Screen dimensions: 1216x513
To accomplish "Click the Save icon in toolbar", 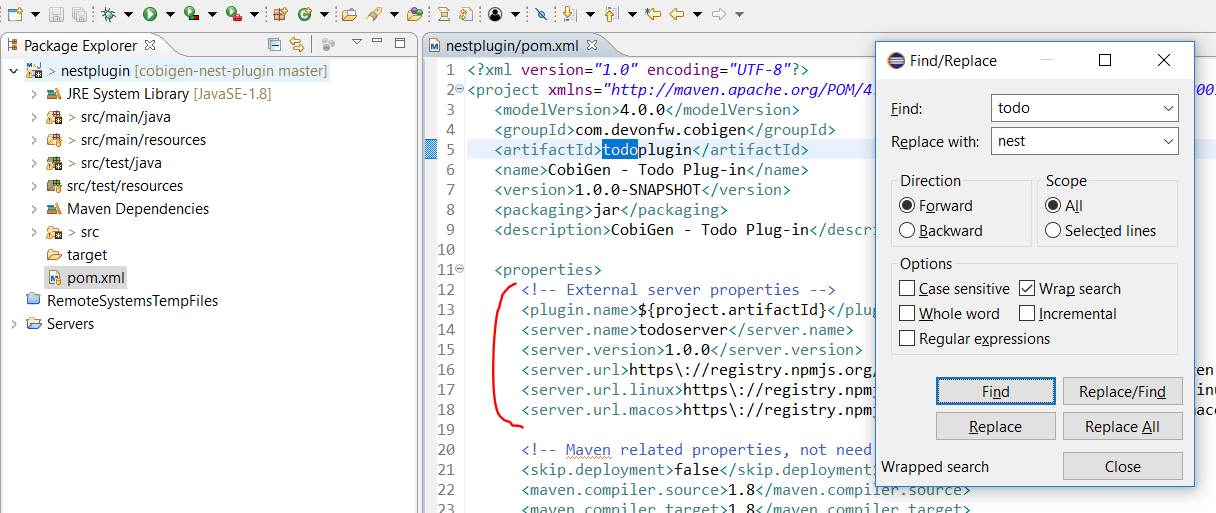I will 57,14.
